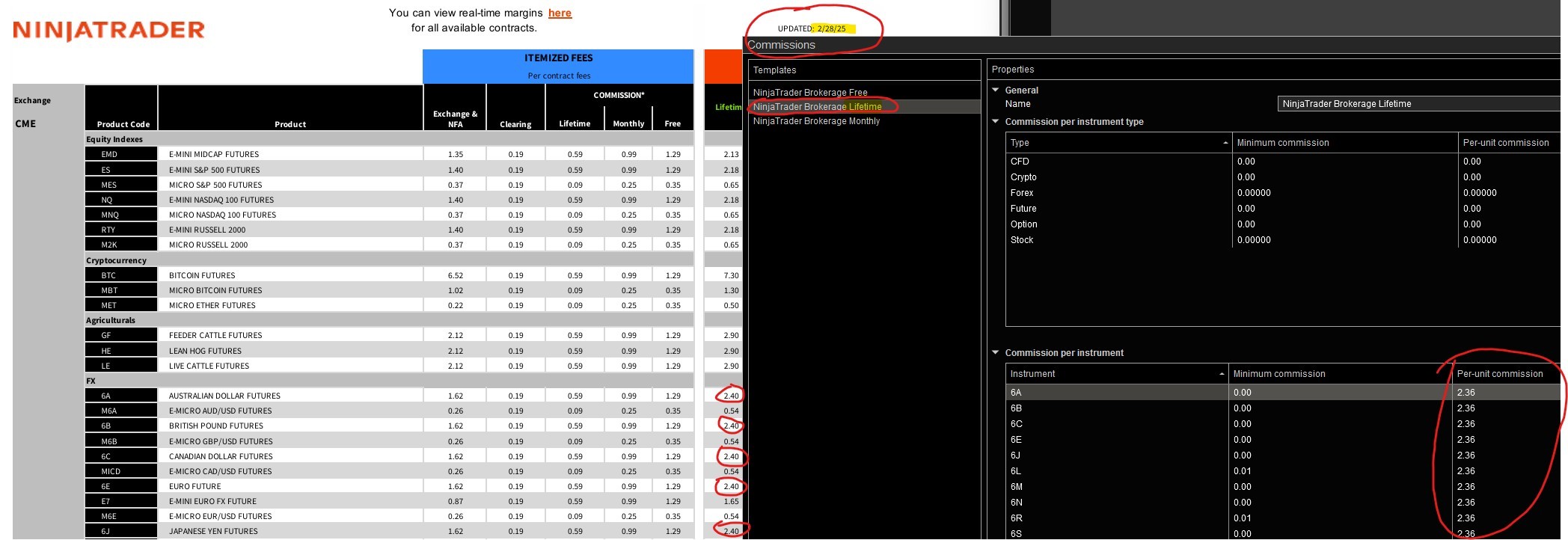Screen dimensions: 1568x540
Task: Click BITCOIN FUTURES product name
Action: click(202, 275)
